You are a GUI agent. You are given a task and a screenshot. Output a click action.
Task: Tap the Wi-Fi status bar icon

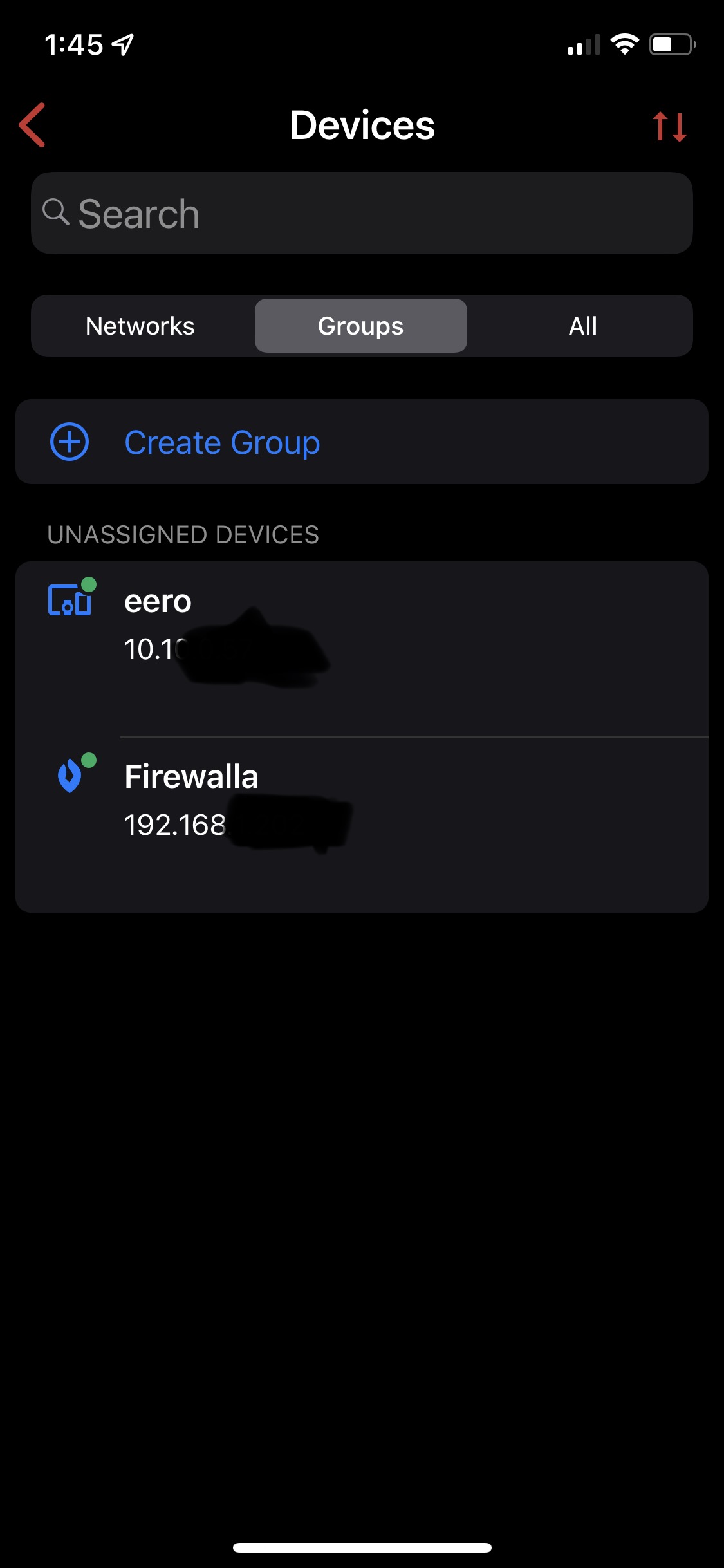(624, 44)
